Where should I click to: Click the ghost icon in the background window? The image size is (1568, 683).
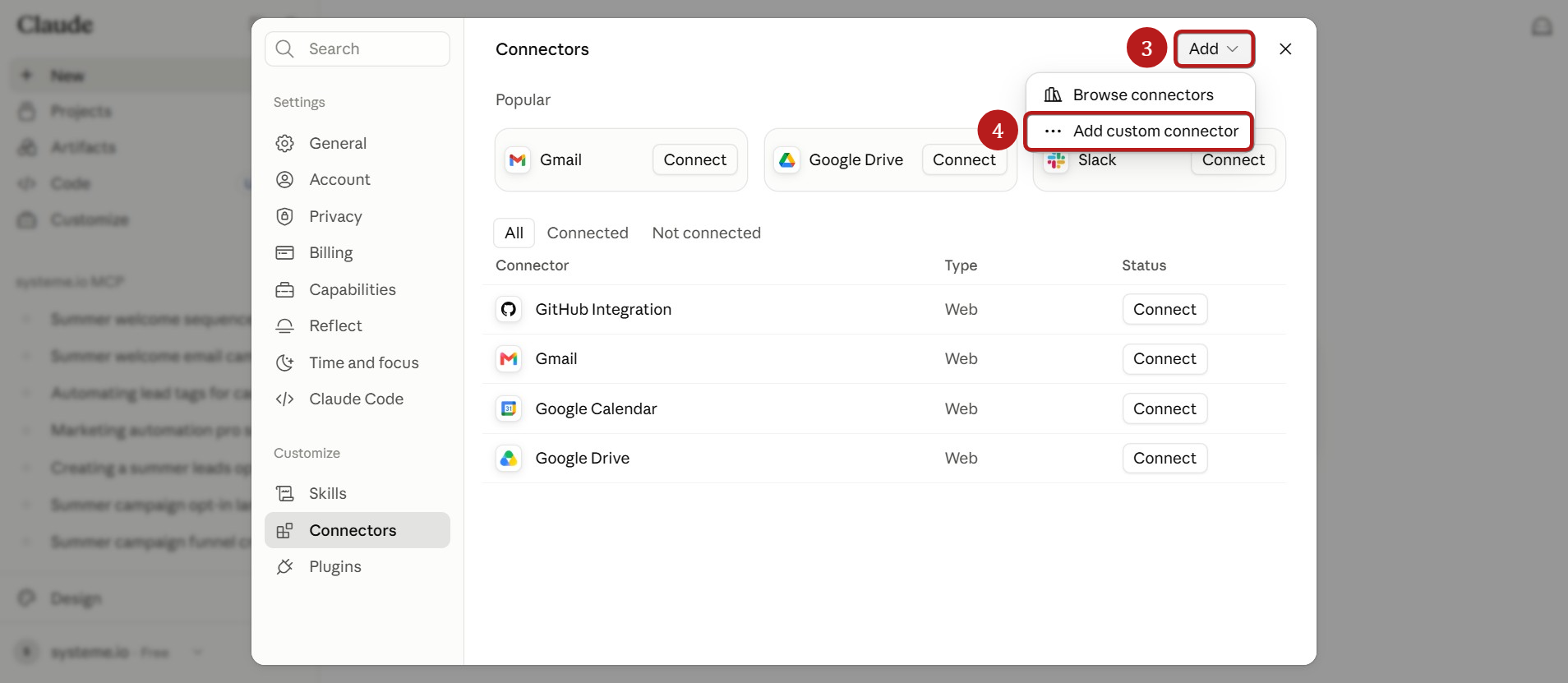[1542, 26]
